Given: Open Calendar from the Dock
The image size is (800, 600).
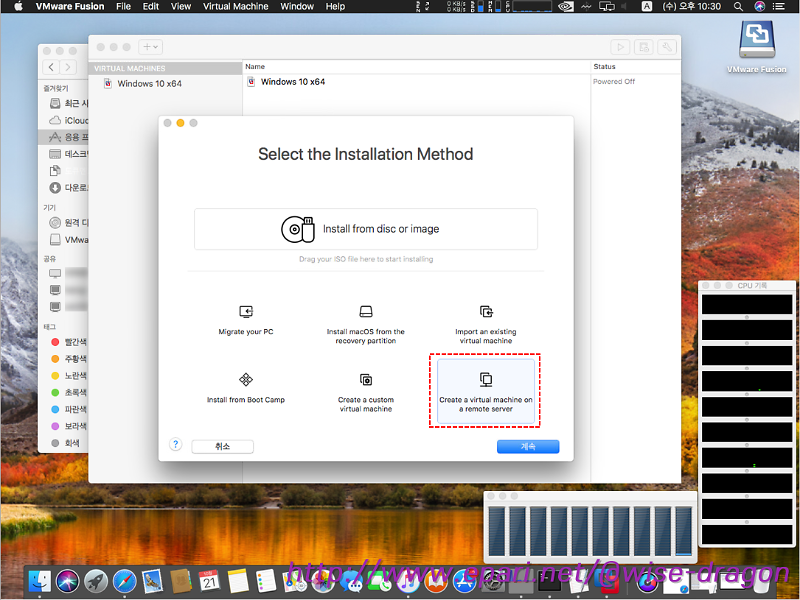Looking at the screenshot, I should [209, 581].
